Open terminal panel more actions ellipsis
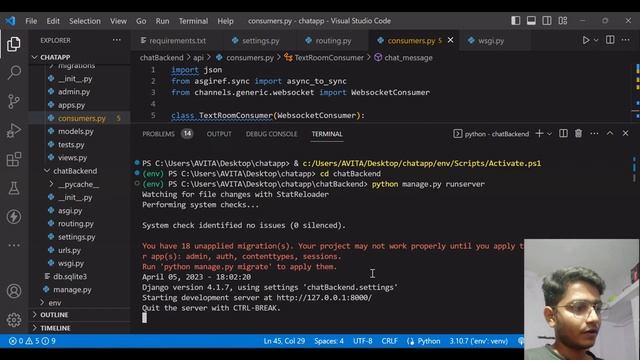The height and width of the screenshot is (360, 640). [594, 133]
